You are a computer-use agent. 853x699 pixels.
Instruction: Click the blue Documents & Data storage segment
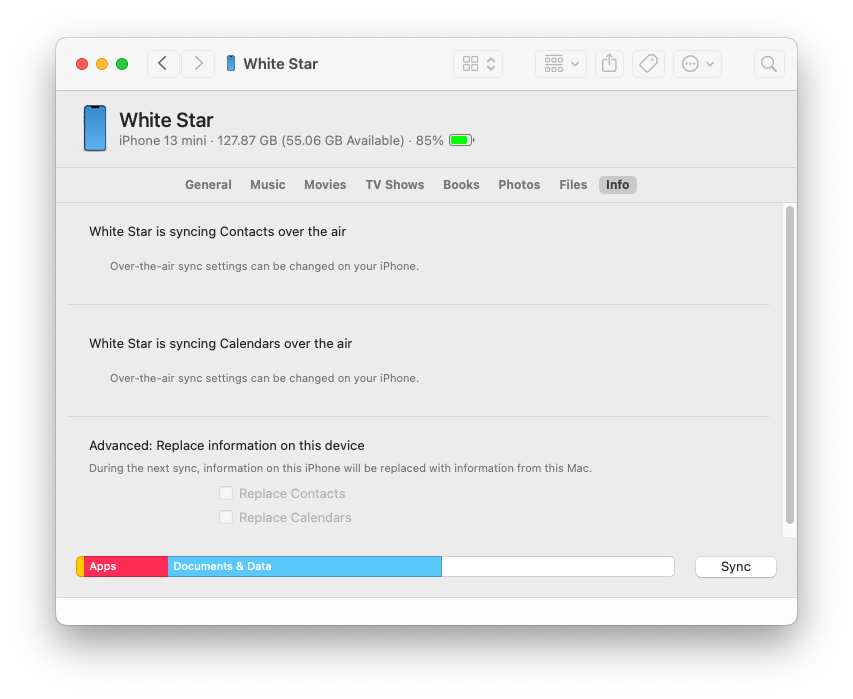[x=304, y=567]
